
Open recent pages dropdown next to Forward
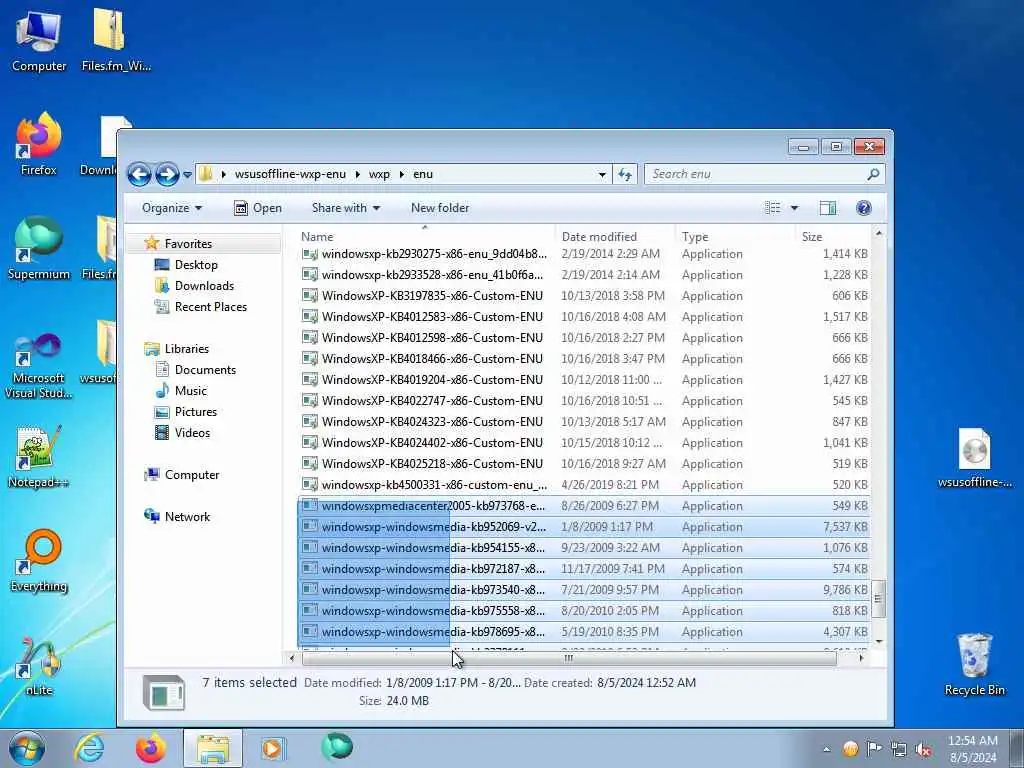(x=187, y=175)
